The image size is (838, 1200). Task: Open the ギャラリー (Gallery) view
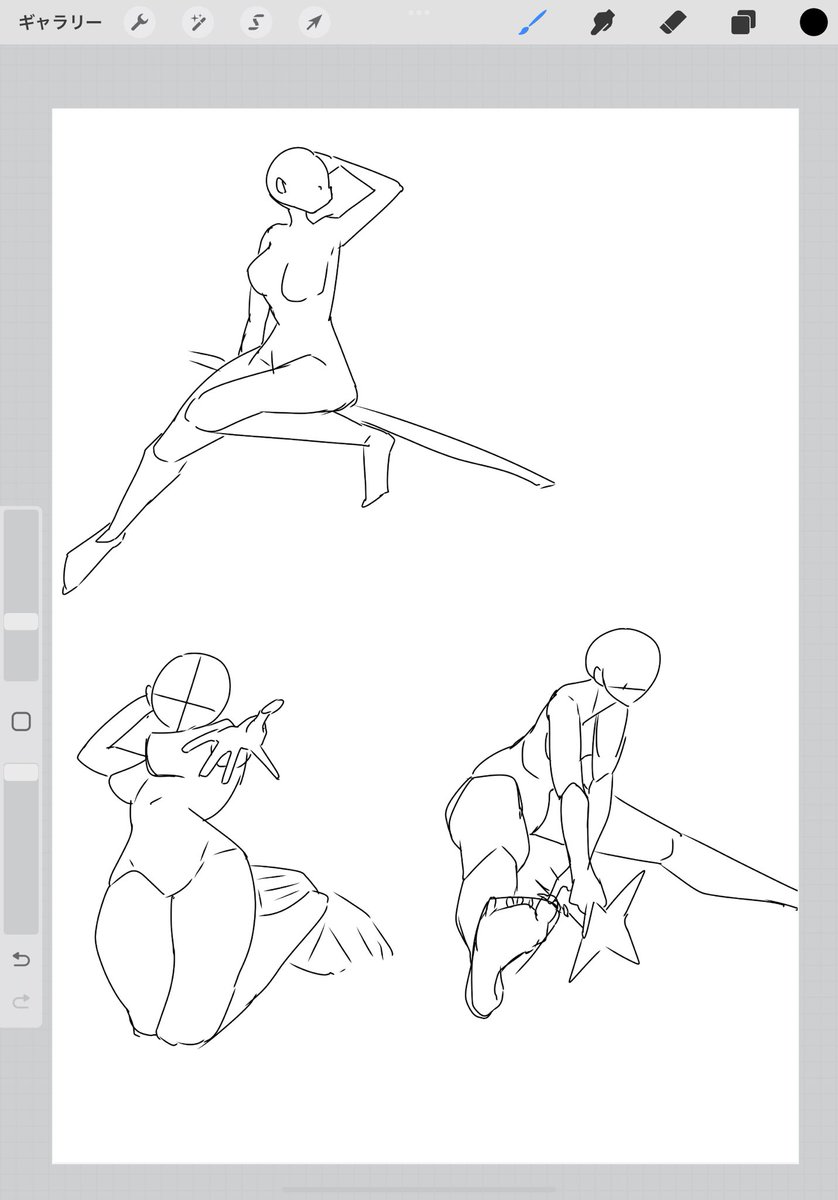(x=60, y=22)
